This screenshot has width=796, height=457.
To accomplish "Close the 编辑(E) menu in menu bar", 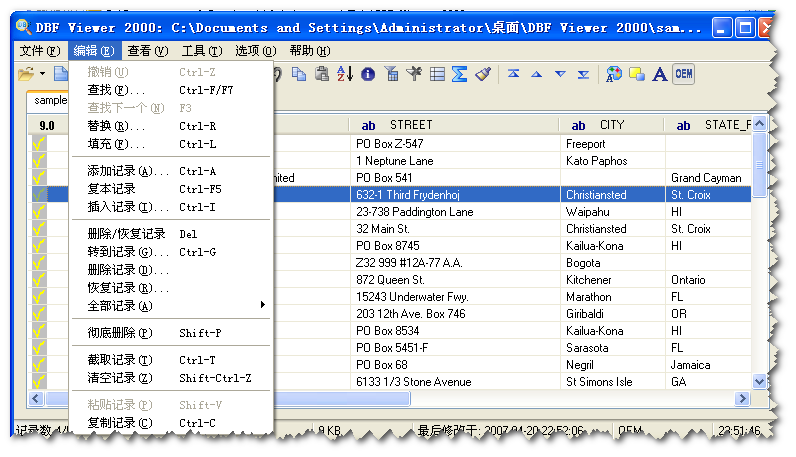I will pyautogui.click(x=94, y=51).
